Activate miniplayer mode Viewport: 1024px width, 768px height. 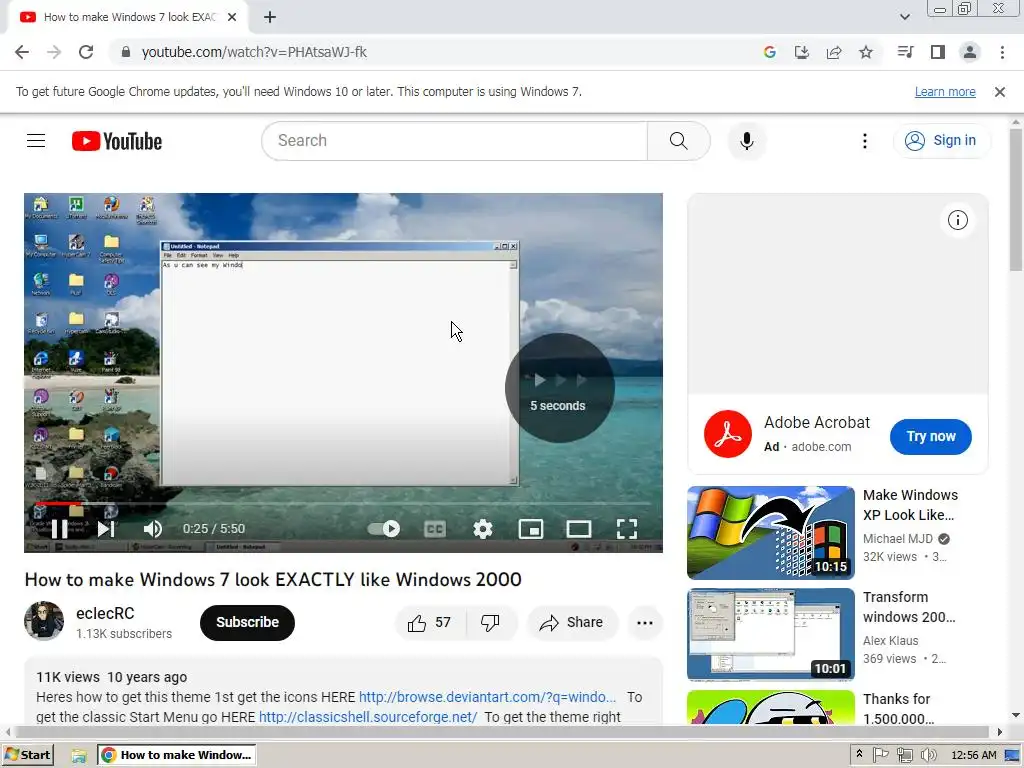pyautogui.click(x=531, y=529)
